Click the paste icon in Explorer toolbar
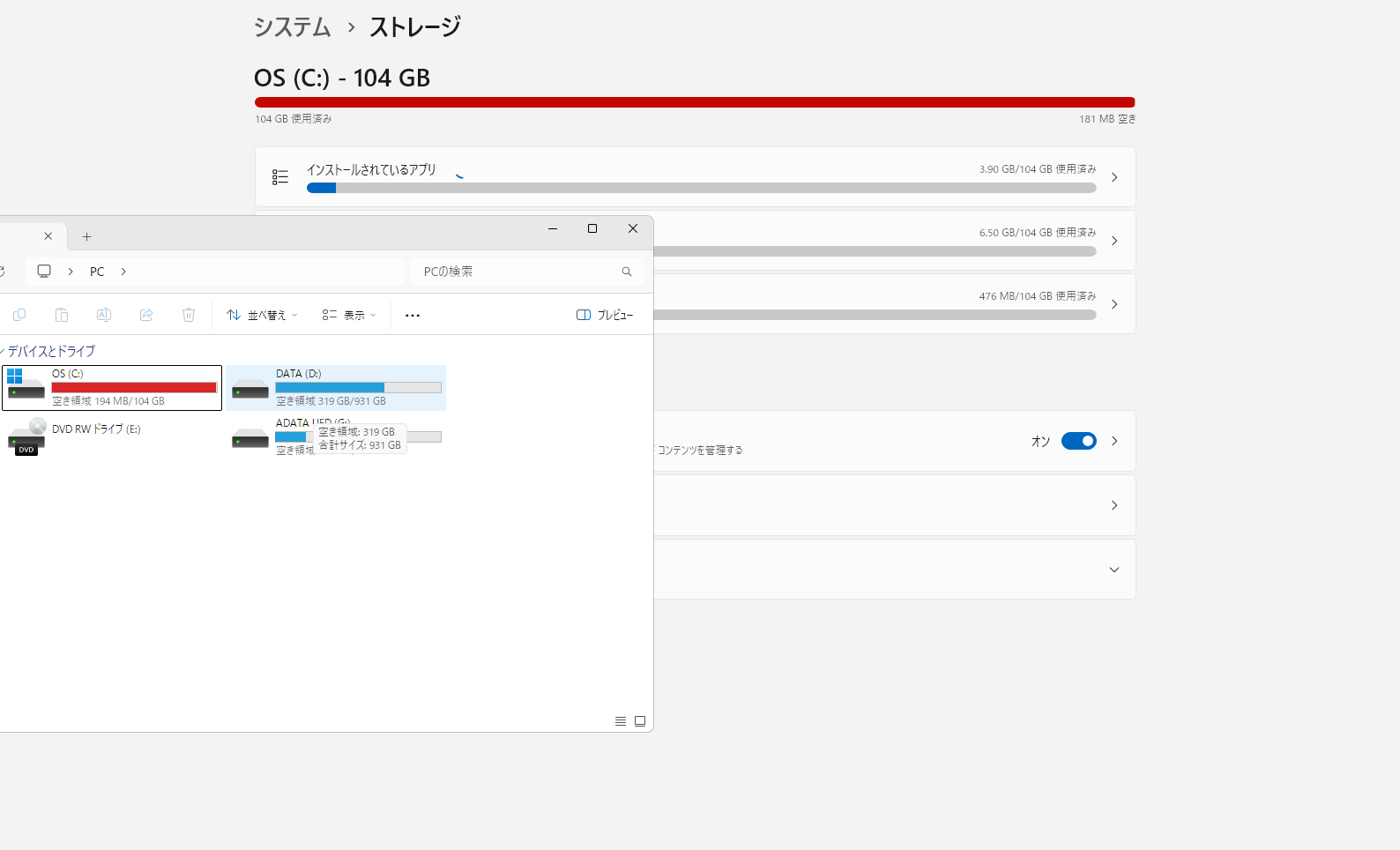The width and height of the screenshot is (1400, 850). pyautogui.click(x=62, y=315)
